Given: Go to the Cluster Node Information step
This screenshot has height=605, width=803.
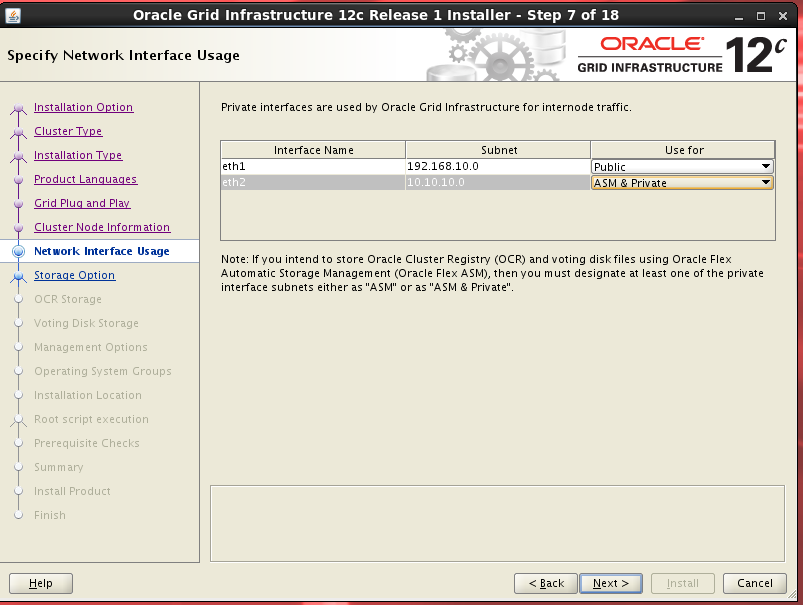Looking at the screenshot, I should tap(102, 227).
